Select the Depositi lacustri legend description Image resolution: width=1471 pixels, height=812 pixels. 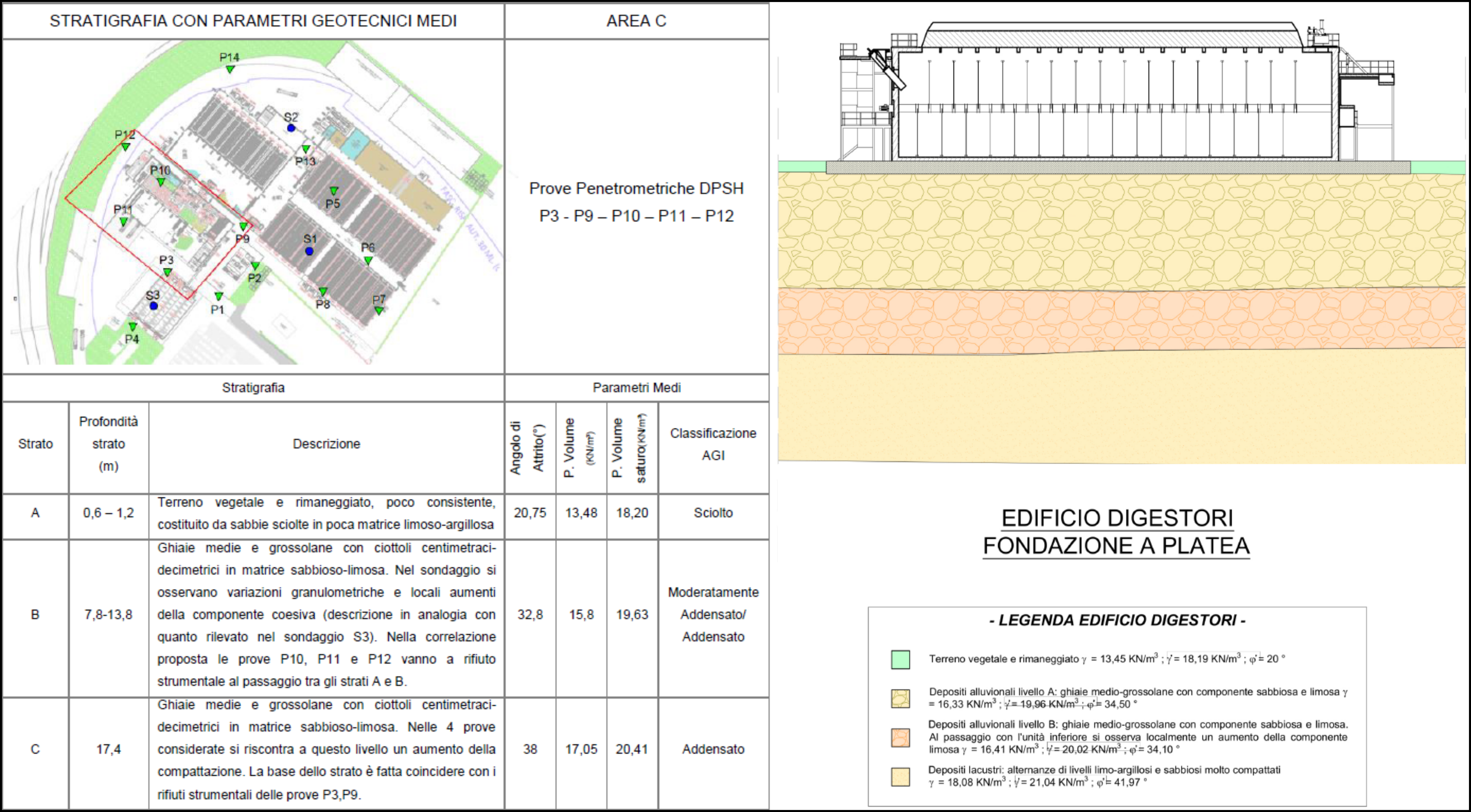[1104, 776]
